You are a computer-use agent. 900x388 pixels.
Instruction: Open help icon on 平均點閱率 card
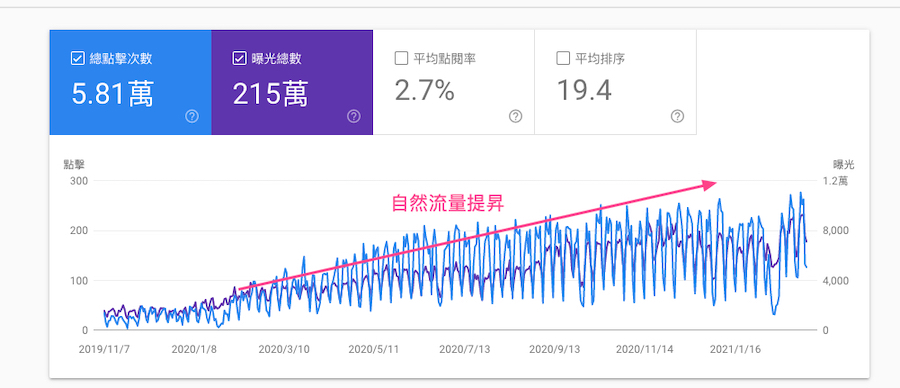(x=515, y=117)
